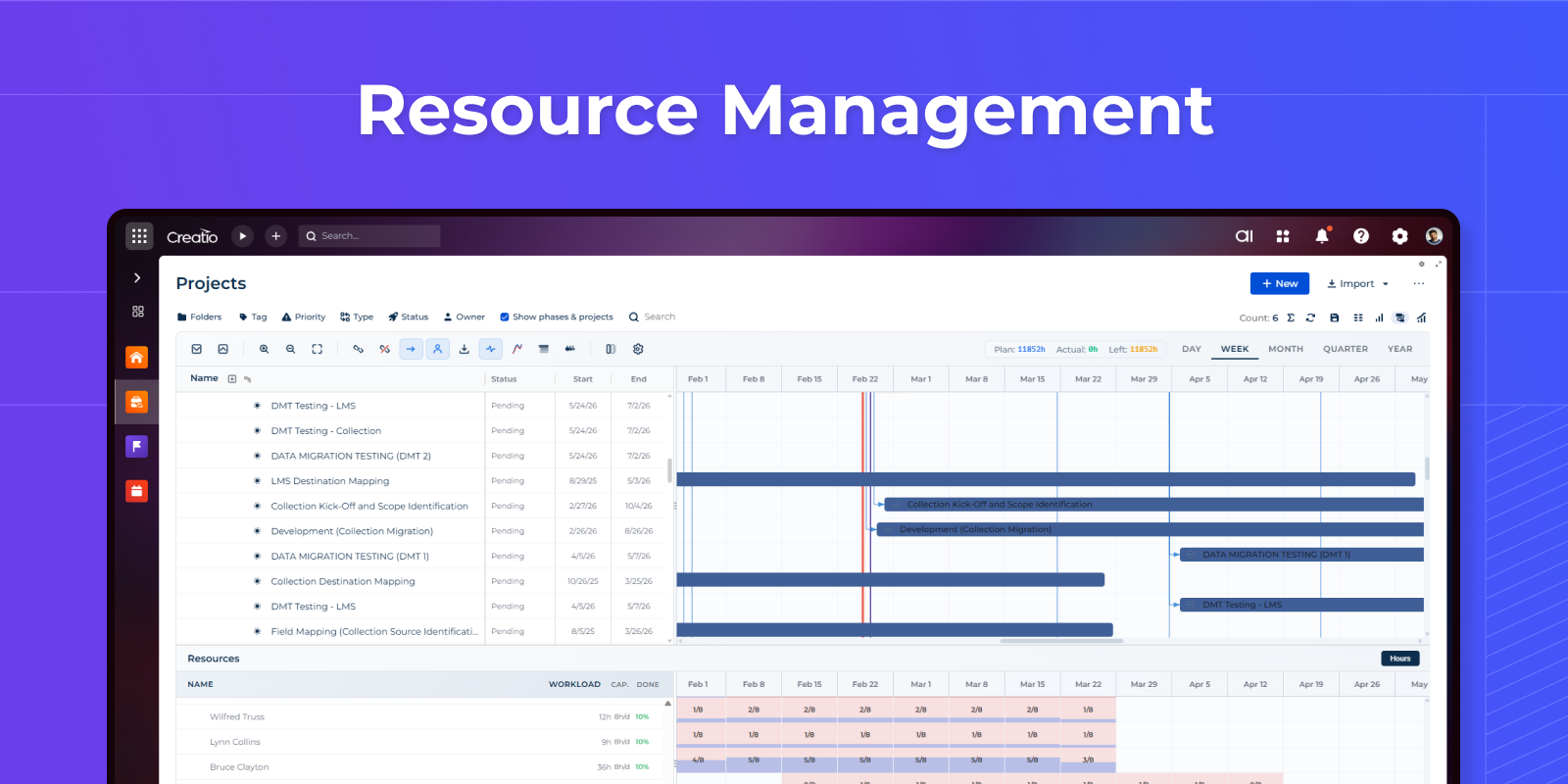The image size is (1568, 784).
Task: Toggle the resource person view button
Action: pos(437,349)
